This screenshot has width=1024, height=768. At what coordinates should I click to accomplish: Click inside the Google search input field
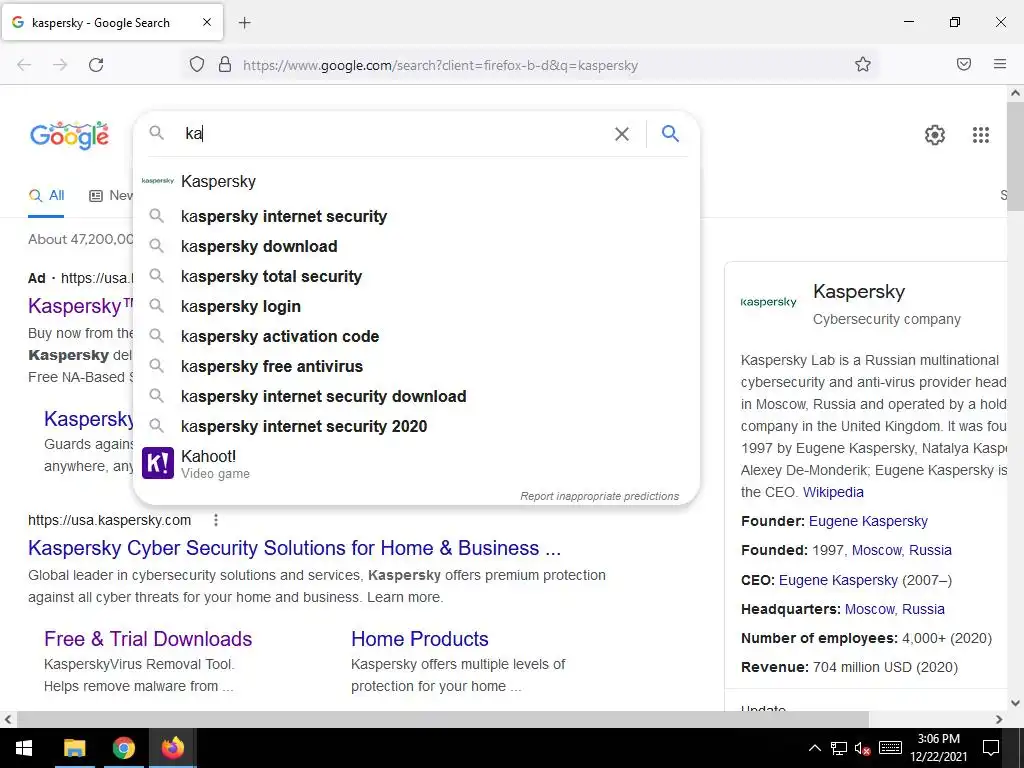coord(392,134)
